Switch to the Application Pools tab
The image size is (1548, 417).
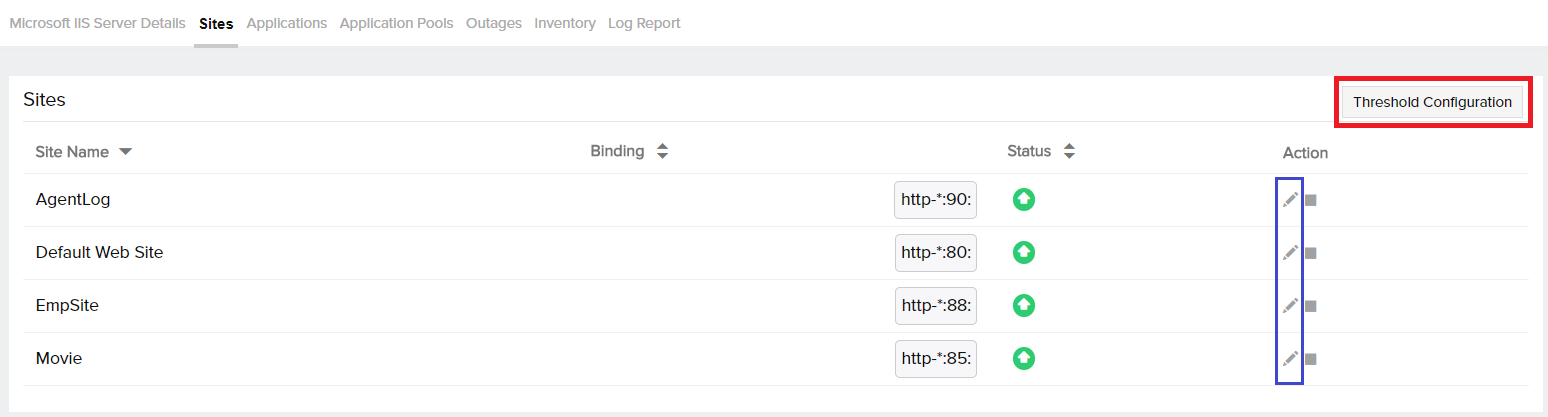[x=396, y=23]
